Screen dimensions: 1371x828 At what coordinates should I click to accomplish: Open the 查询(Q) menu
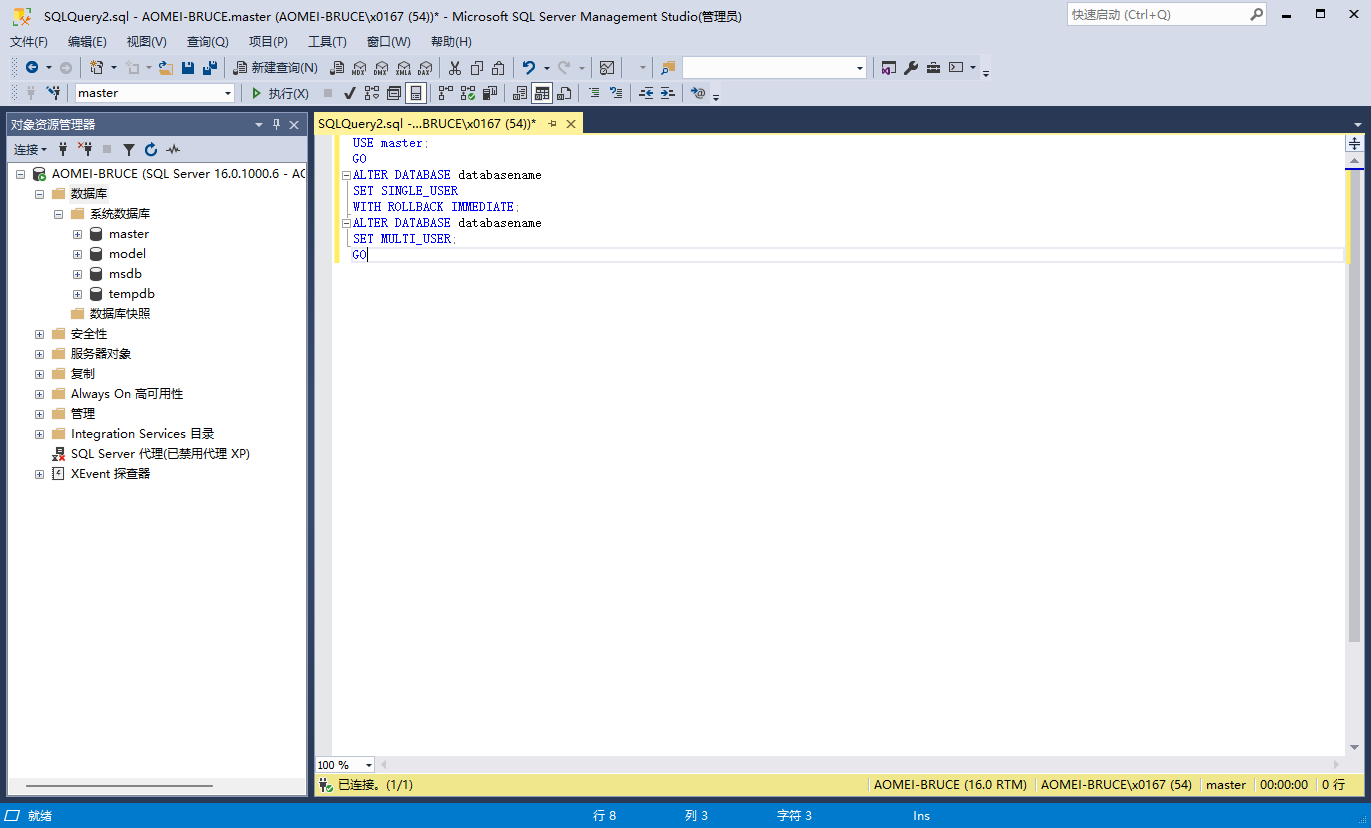[x=207, y=42]
